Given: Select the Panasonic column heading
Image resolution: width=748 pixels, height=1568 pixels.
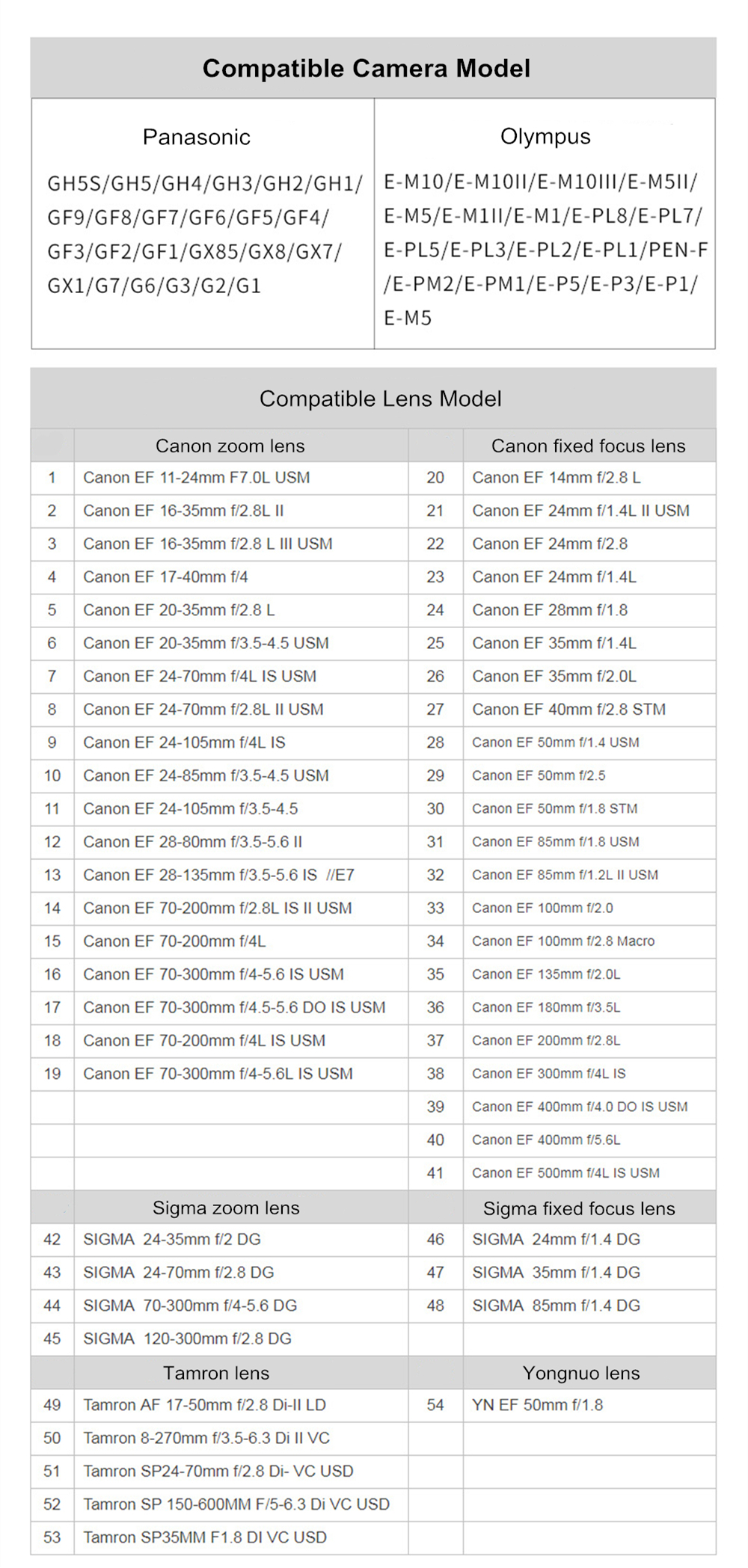Looking at the screenshot, I should tap(196, 137).
